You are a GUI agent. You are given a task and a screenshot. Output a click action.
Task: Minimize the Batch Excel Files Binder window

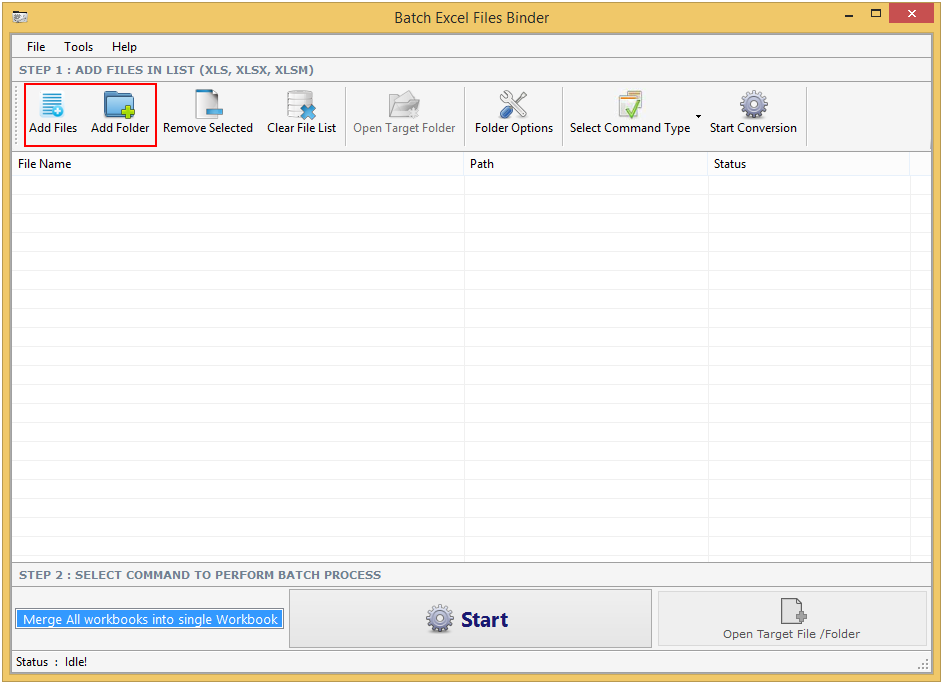[x=849, y=14]
